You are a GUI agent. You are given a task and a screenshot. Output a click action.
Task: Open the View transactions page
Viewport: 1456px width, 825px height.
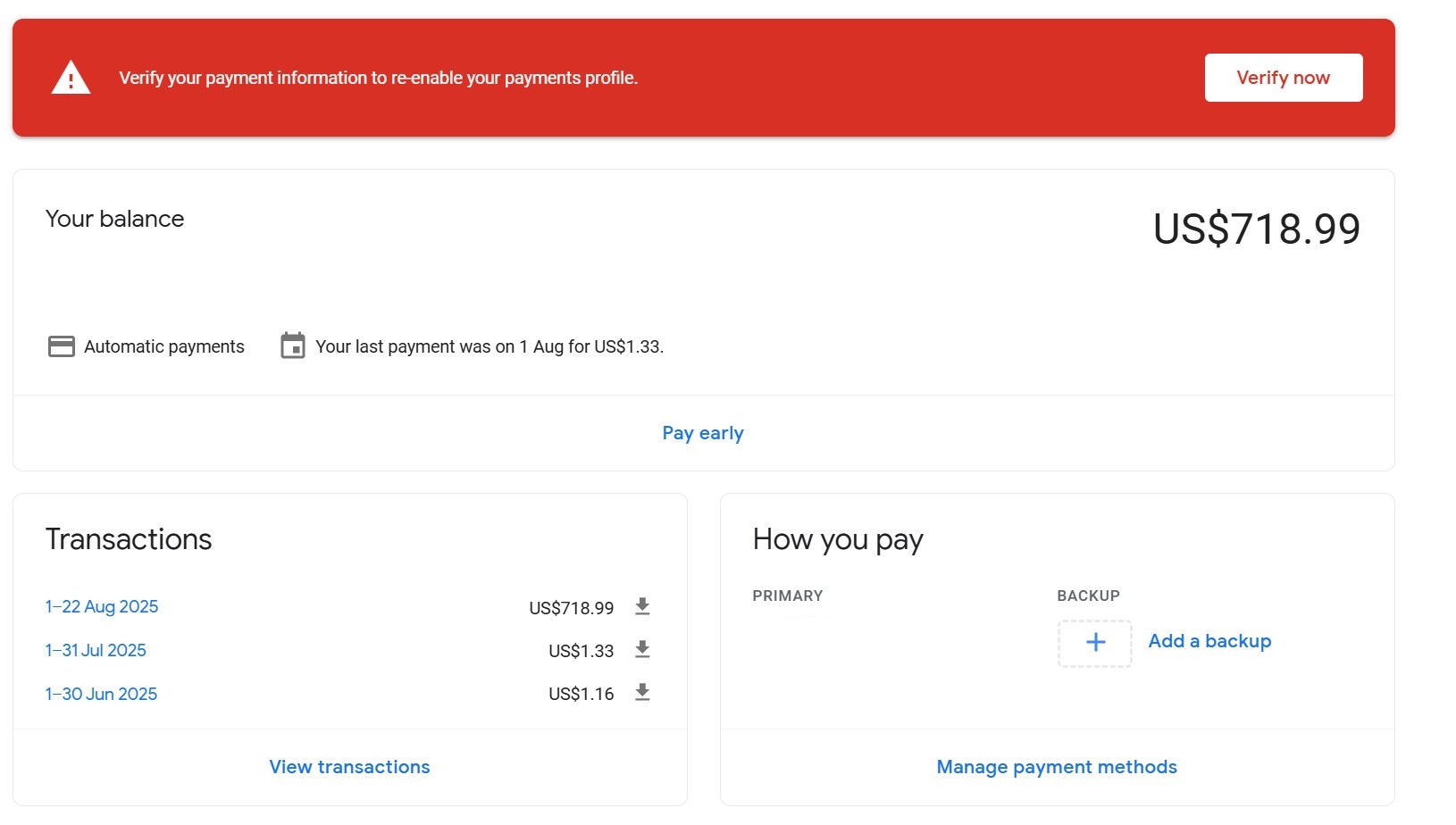pos(348,766)
